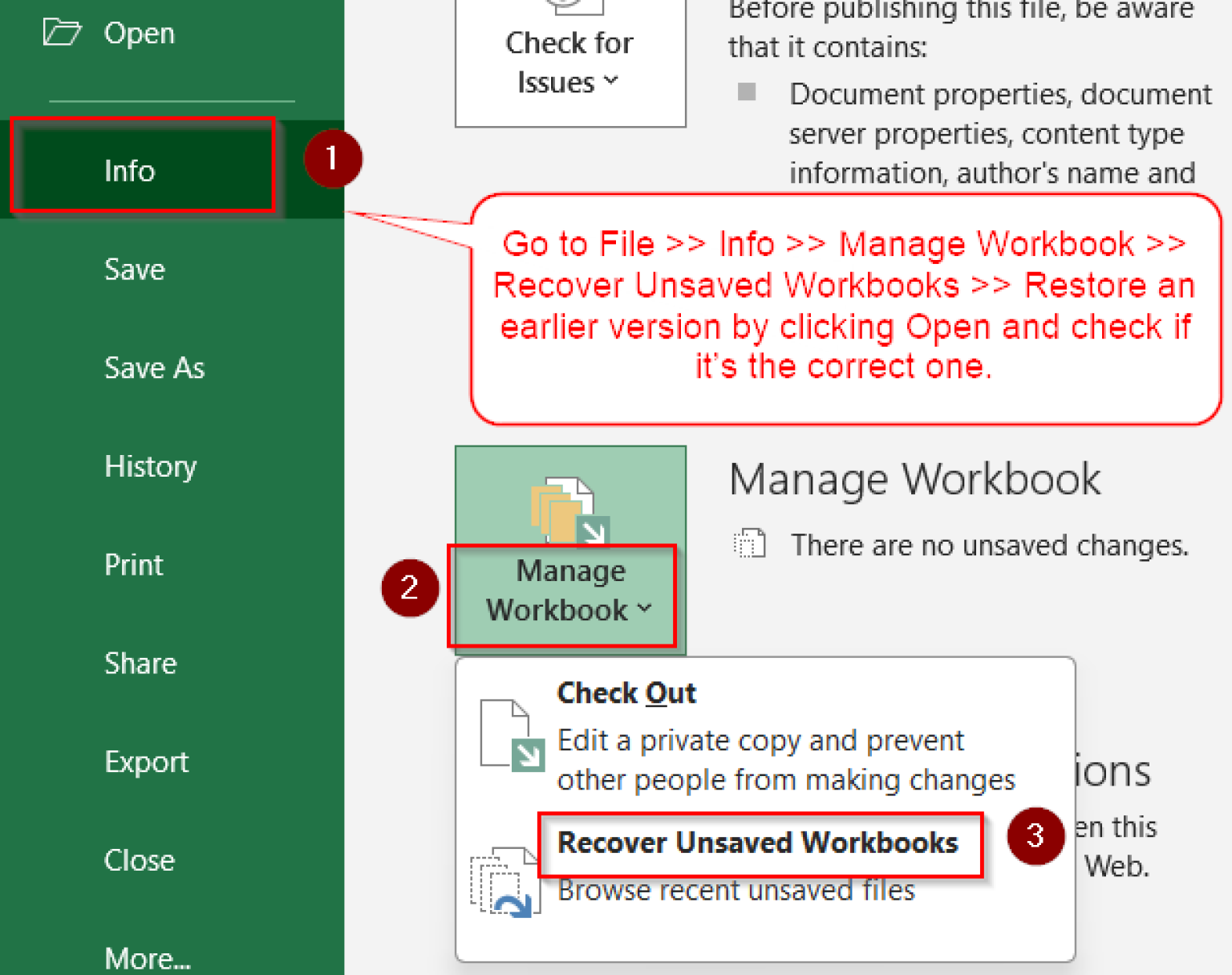Image resolution: width=1232 pixels, height=975 pixels.
Task: Click the document icon beside 'no unsaved changes'
Action: (x=749, y=544)
